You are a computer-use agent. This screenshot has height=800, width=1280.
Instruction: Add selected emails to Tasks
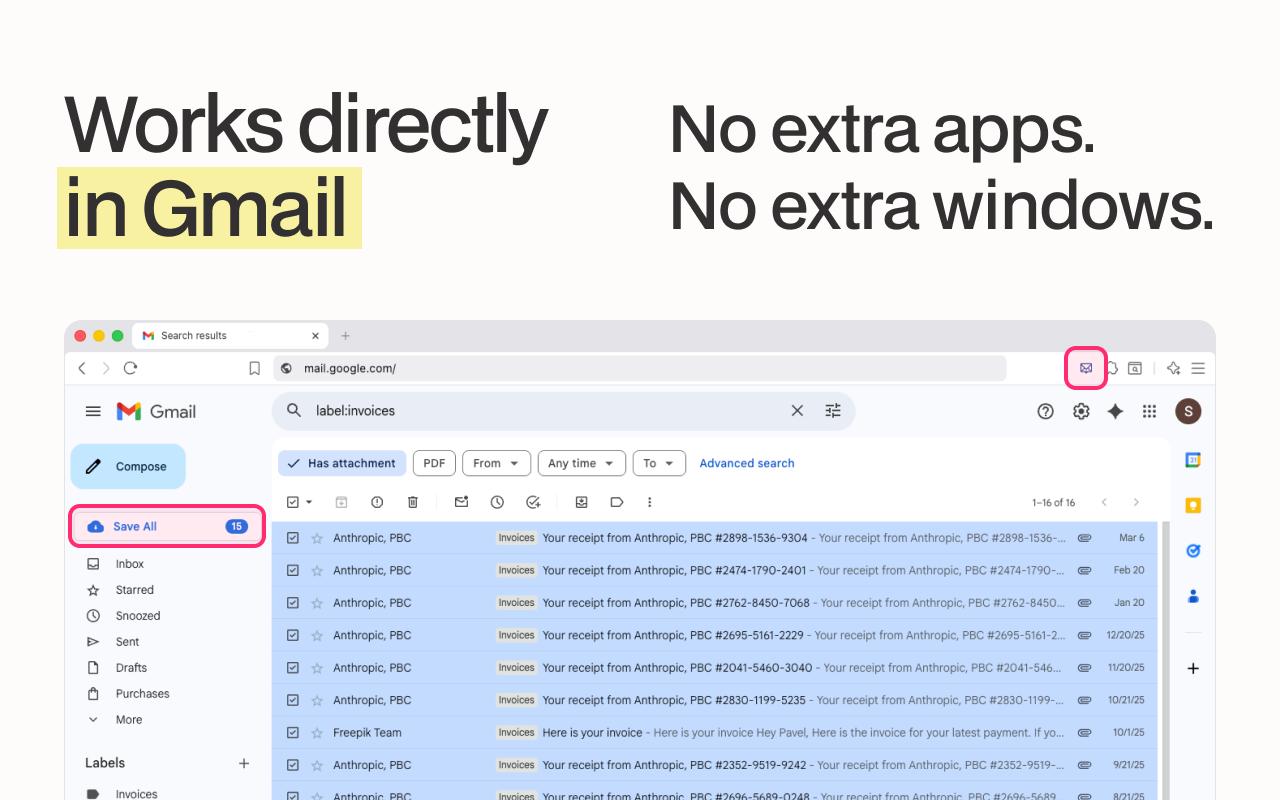(533, 502)
